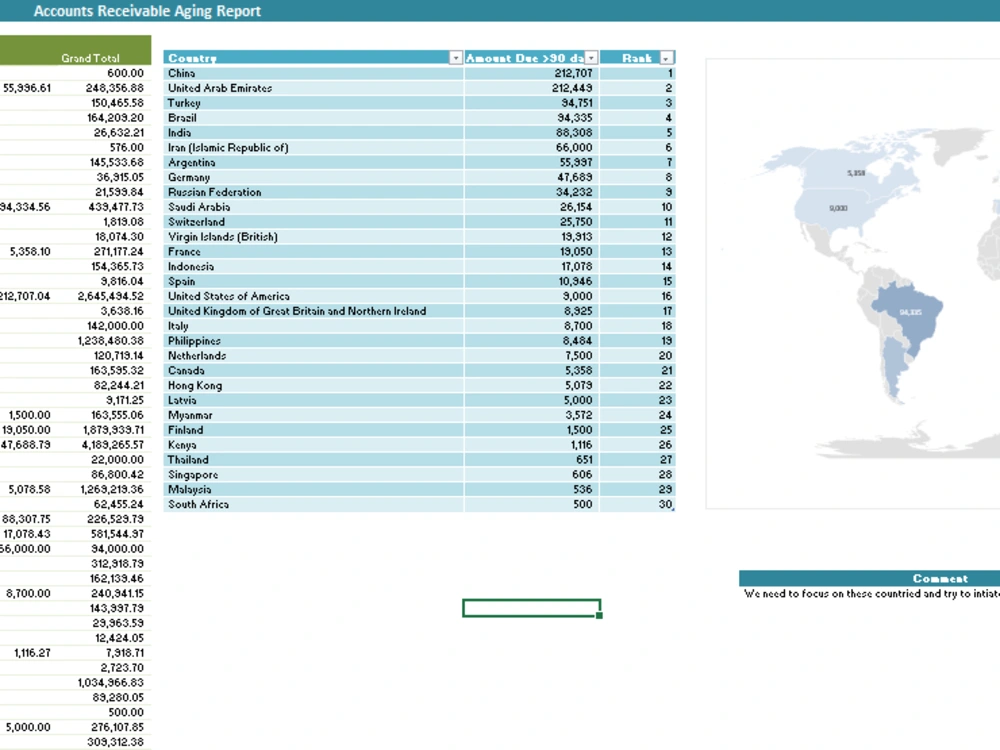Click the Philippines country cell

click(x=313, y=341)
